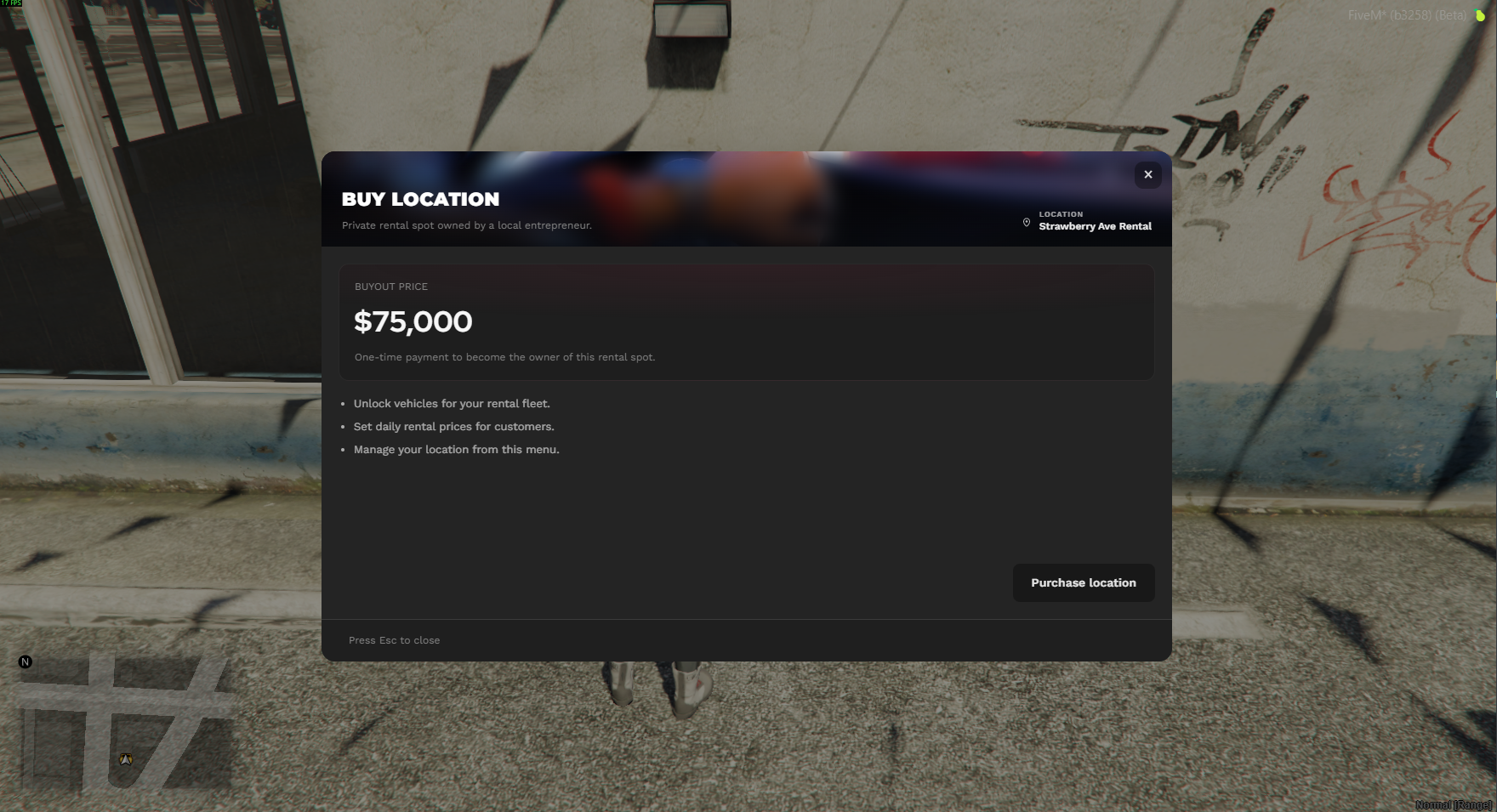Click the player arrow marker on minimap
1497x812 pixels.
coord(126,759)
